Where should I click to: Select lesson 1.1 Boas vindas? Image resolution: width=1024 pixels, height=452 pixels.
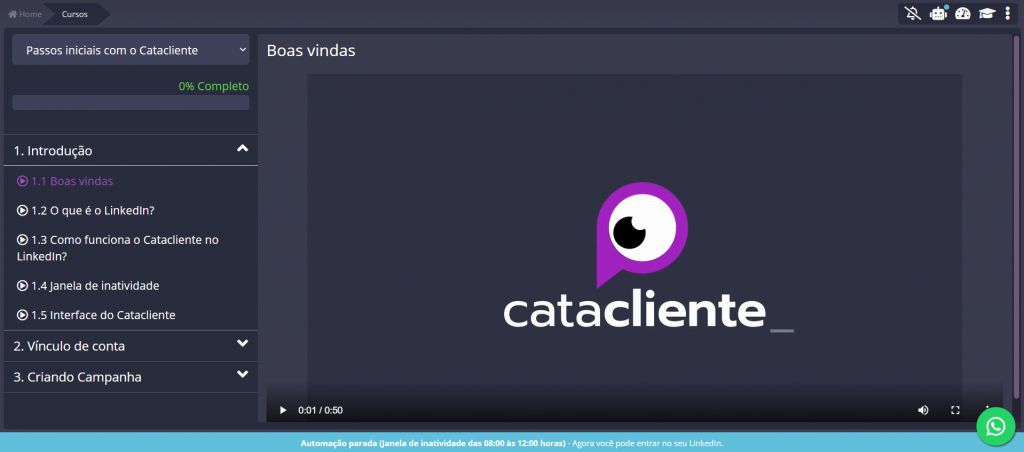pyautogui.click(x=65, y=181)
